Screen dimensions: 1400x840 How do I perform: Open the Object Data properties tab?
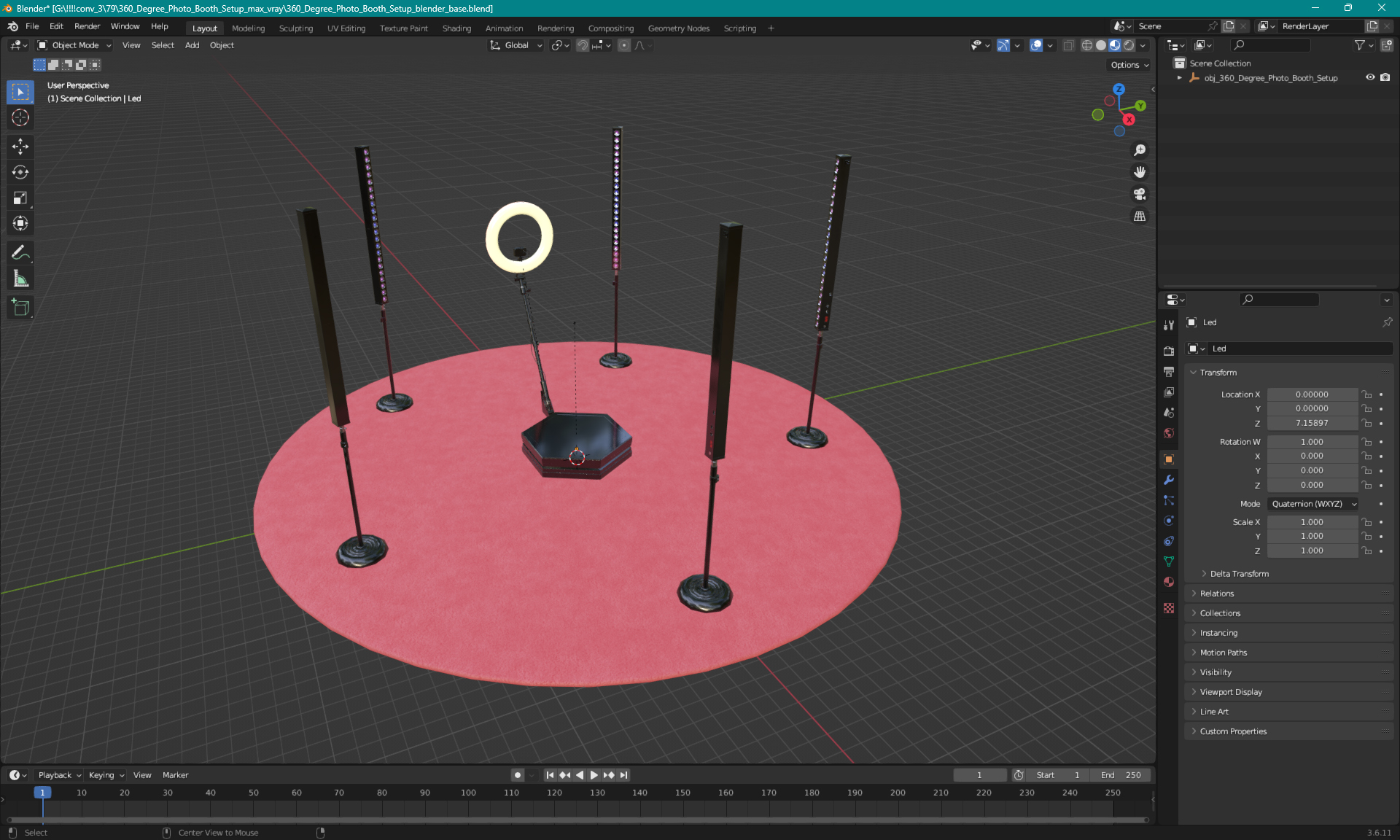(x=1169, y=561)
